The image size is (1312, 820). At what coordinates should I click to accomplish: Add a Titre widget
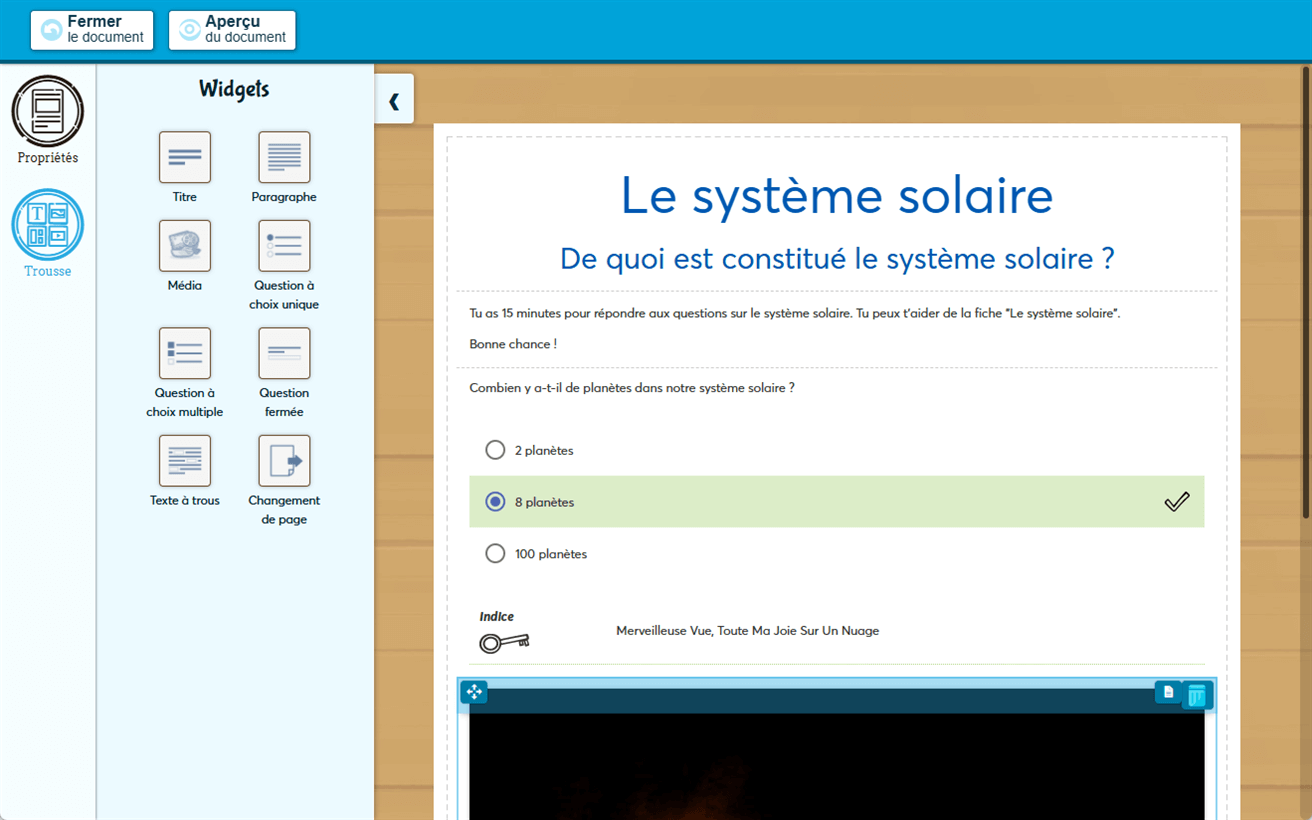(185, 157)
